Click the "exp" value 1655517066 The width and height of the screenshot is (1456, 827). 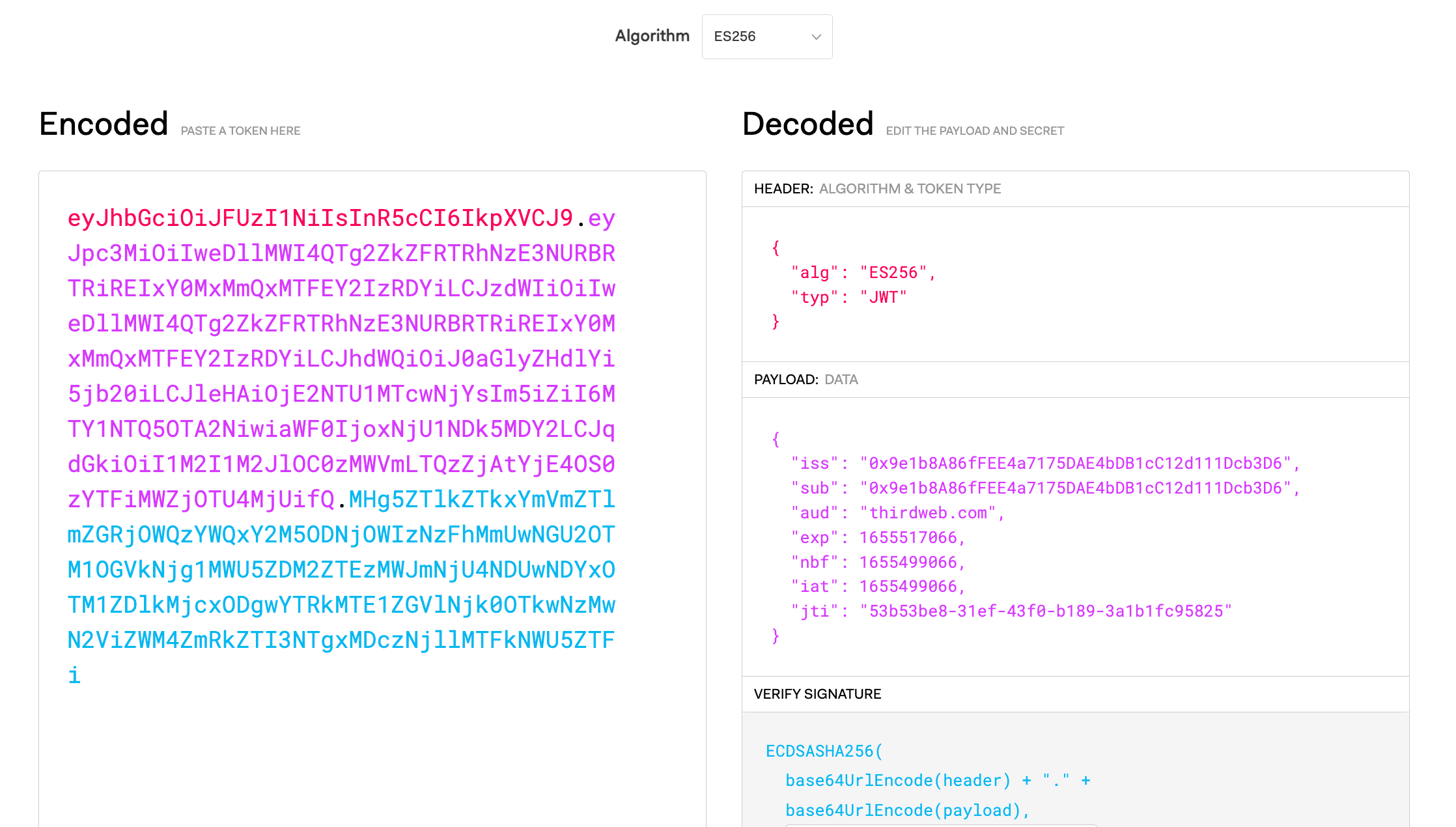(x=908, y=538)
